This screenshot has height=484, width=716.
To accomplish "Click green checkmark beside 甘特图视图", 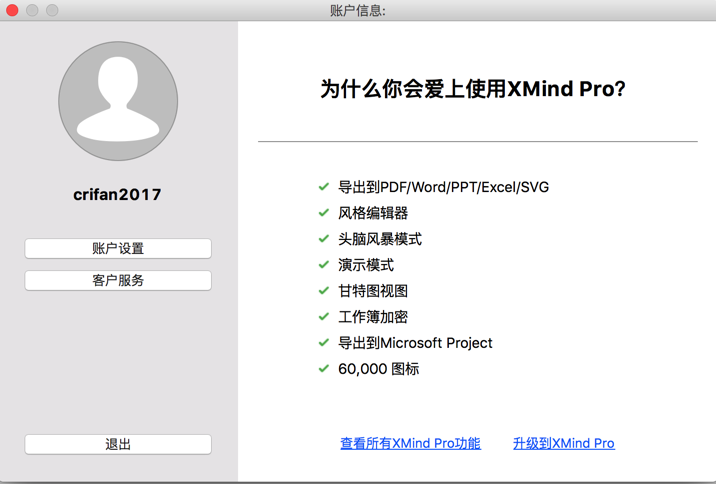I will point(324,290).
